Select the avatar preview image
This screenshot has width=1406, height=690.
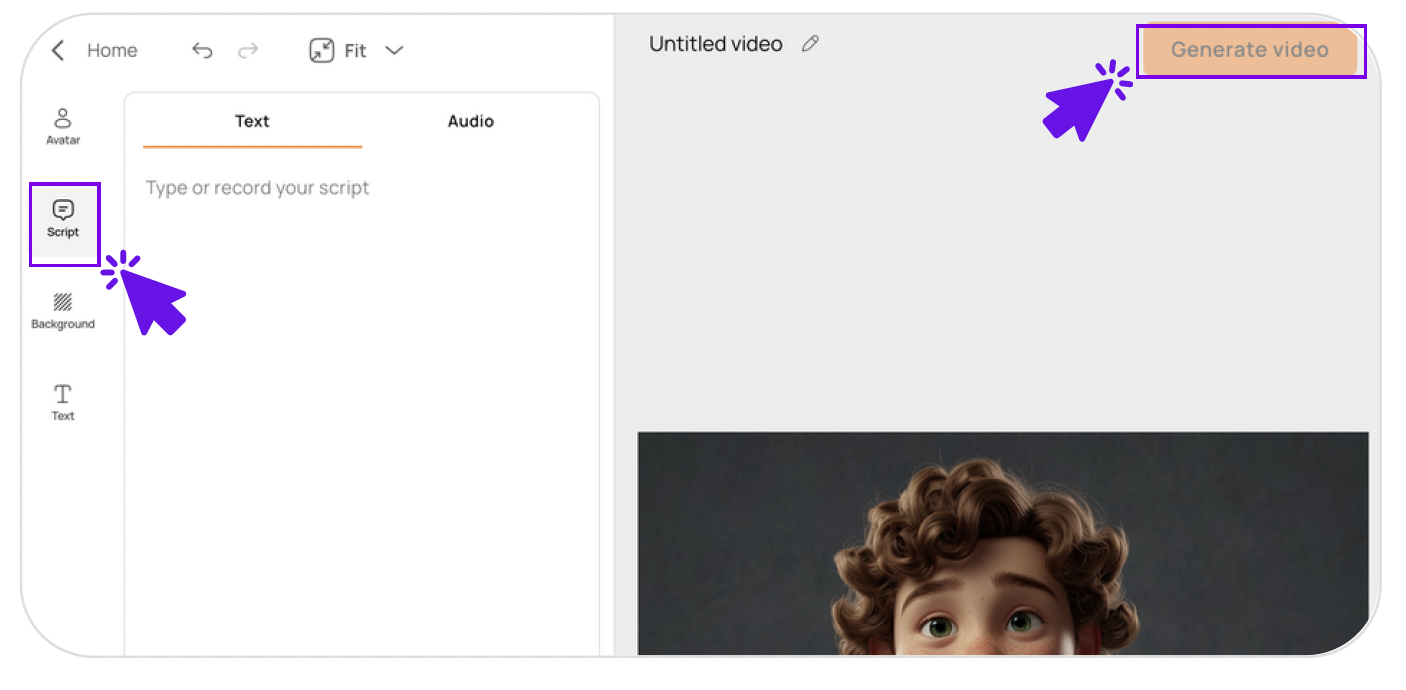(1003, 543)
